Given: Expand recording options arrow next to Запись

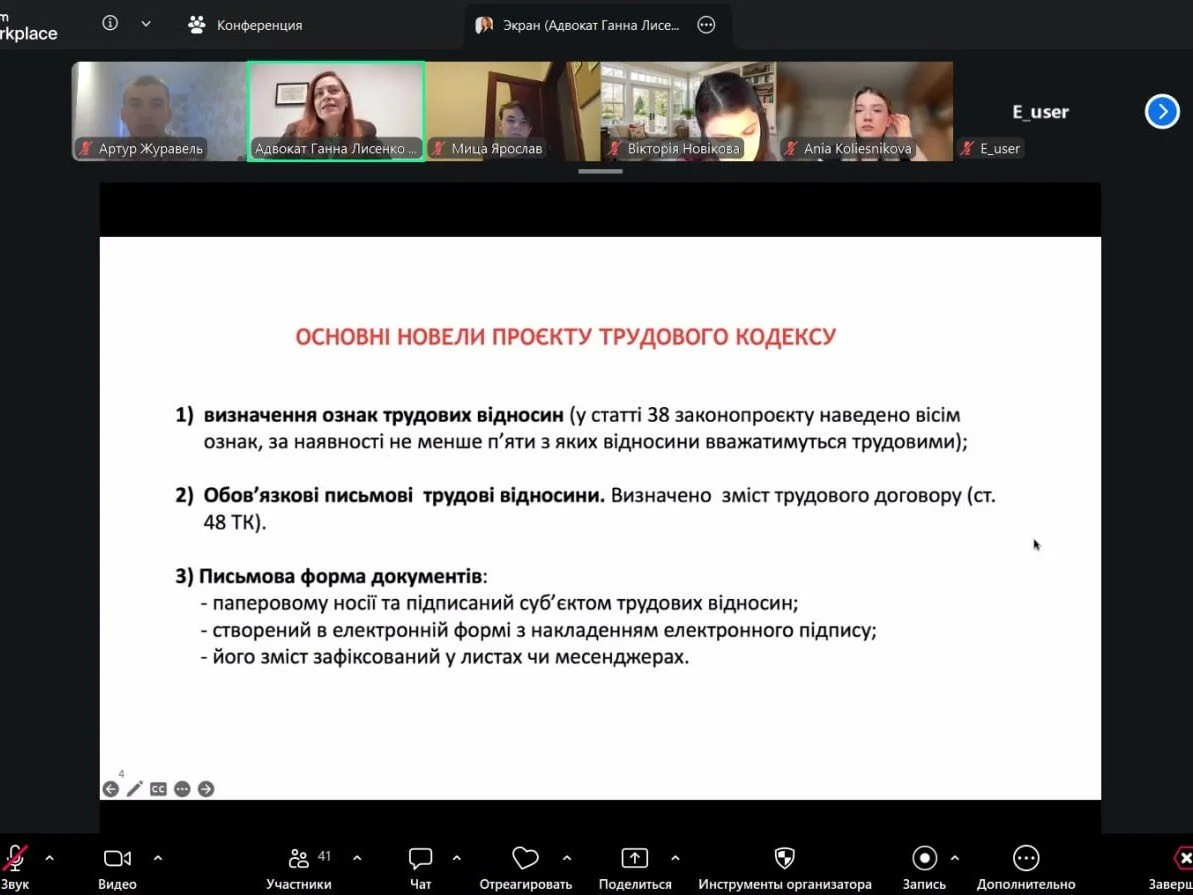Looking at the screenshot, I should click(x=956, y=858).
